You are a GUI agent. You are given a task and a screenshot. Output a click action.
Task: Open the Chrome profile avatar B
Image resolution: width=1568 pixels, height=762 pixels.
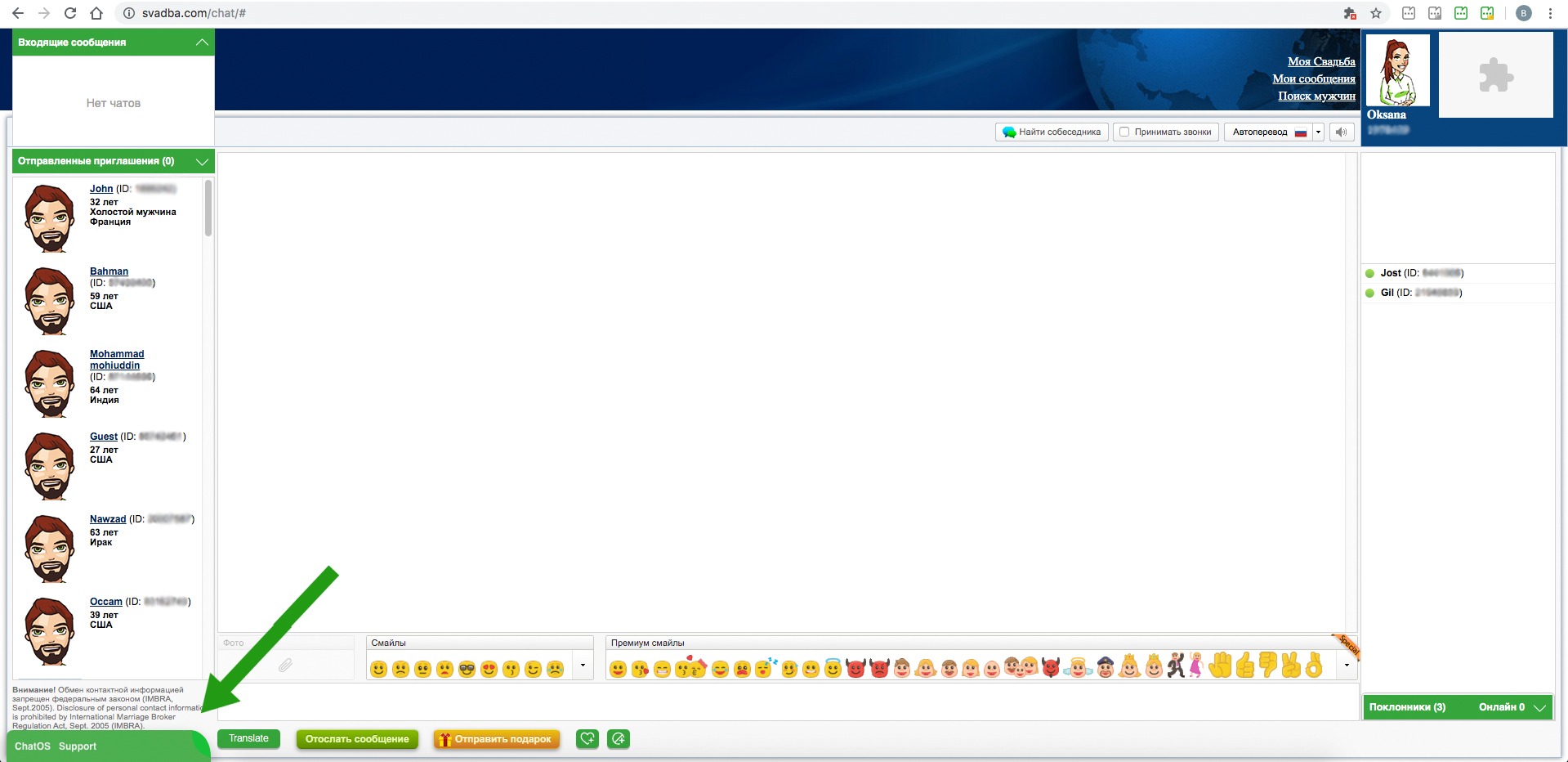coord(1523,13)
